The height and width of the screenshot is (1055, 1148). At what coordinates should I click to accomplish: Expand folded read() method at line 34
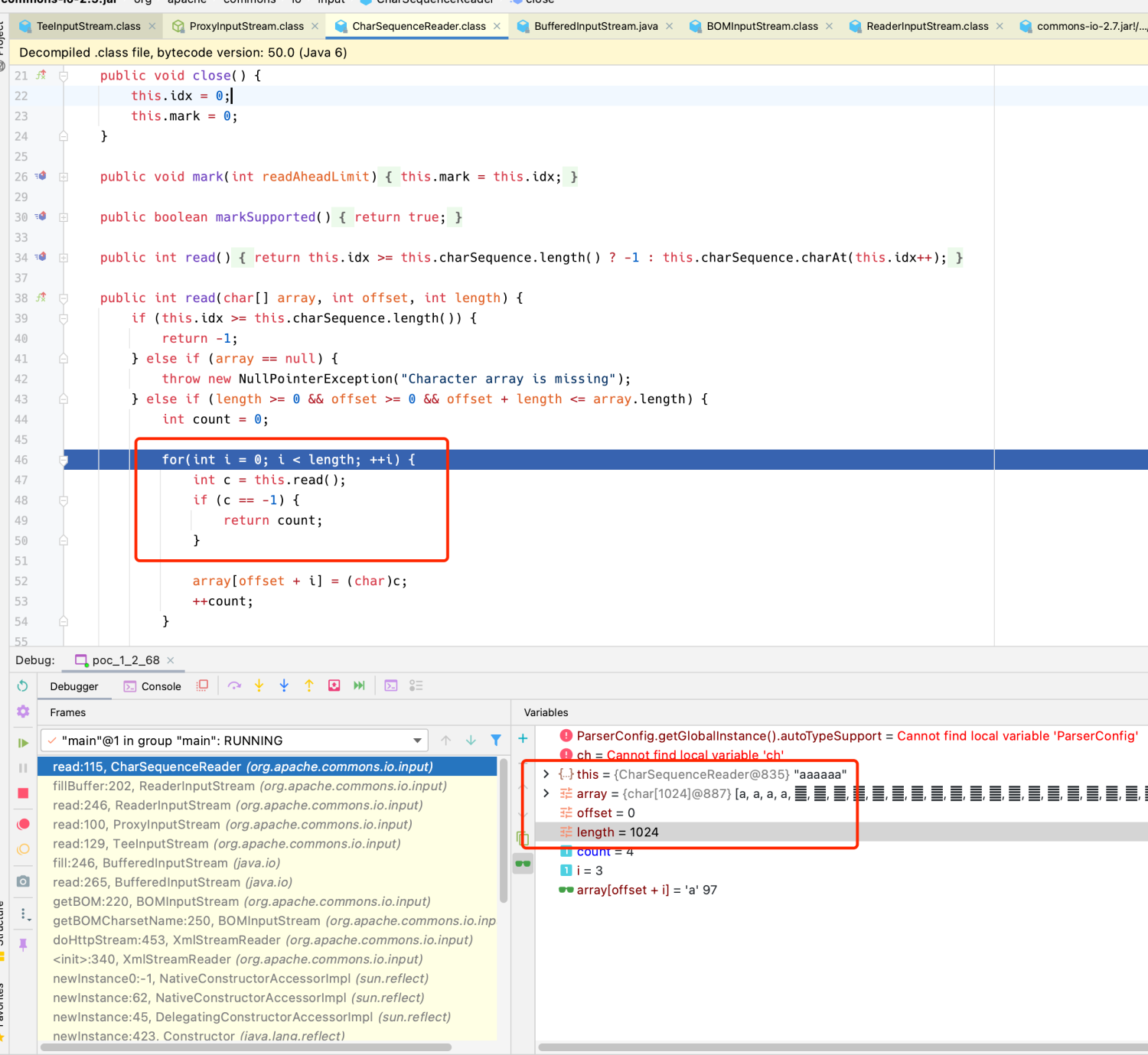pyautogui.click(x=64, y=258)
